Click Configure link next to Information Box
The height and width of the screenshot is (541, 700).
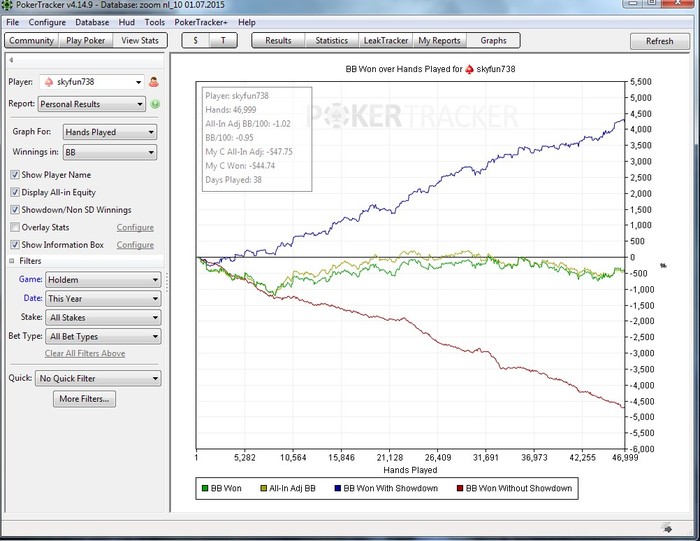[x=135, y=245]
